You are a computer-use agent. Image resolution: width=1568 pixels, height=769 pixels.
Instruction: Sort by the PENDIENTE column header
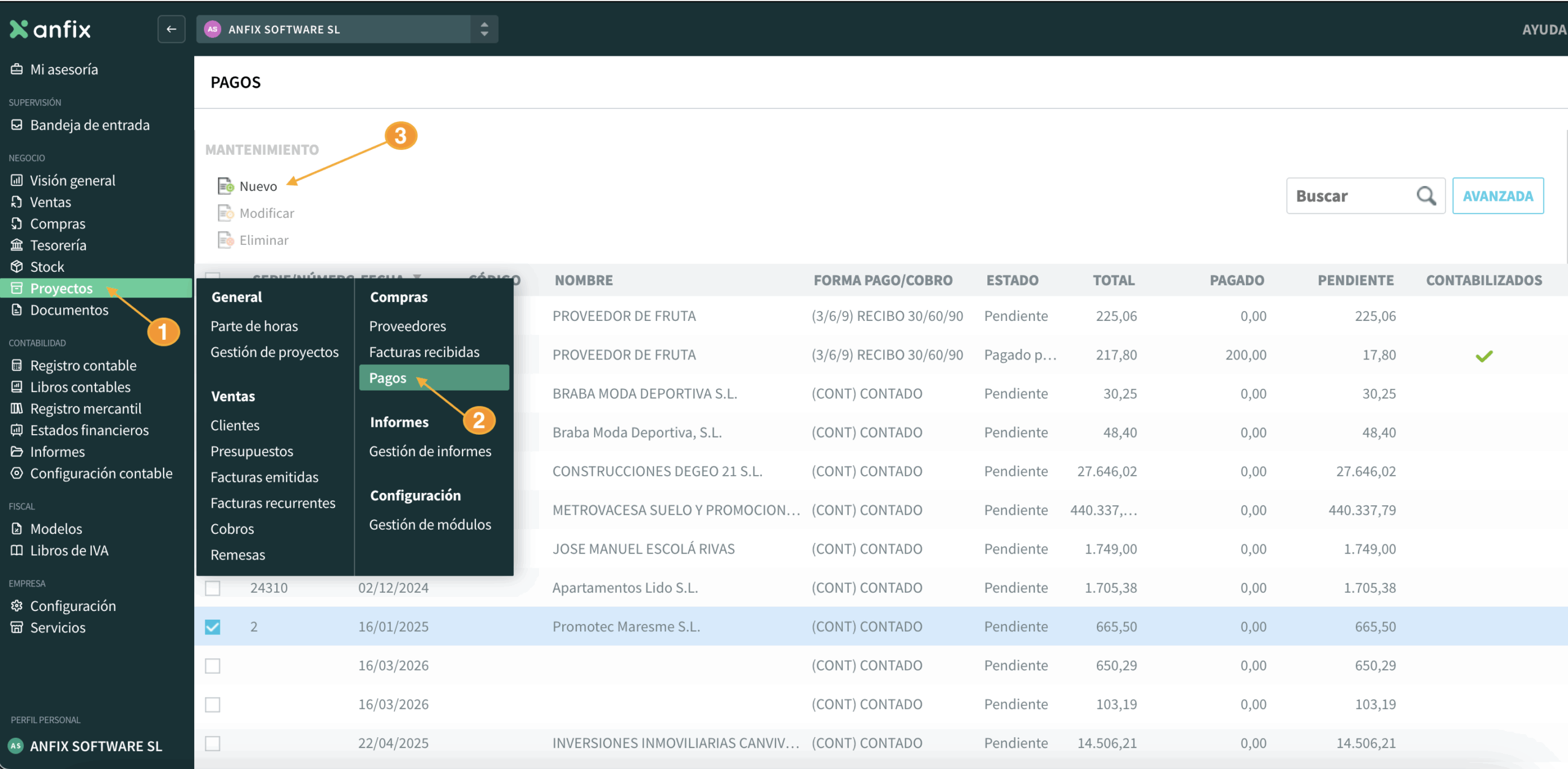point(1355,280)
